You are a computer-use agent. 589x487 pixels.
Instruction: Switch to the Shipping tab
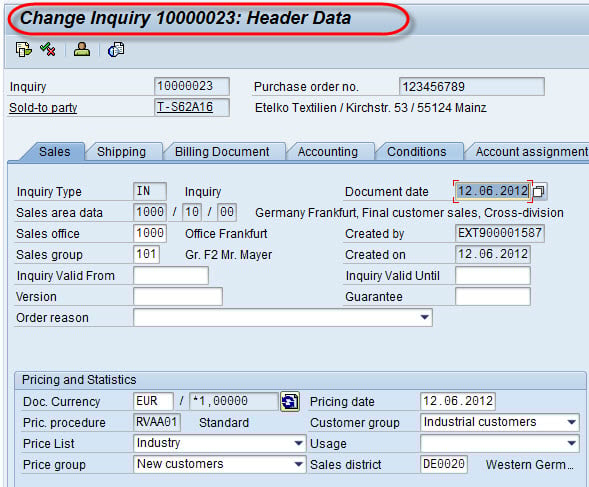[121, 152]
